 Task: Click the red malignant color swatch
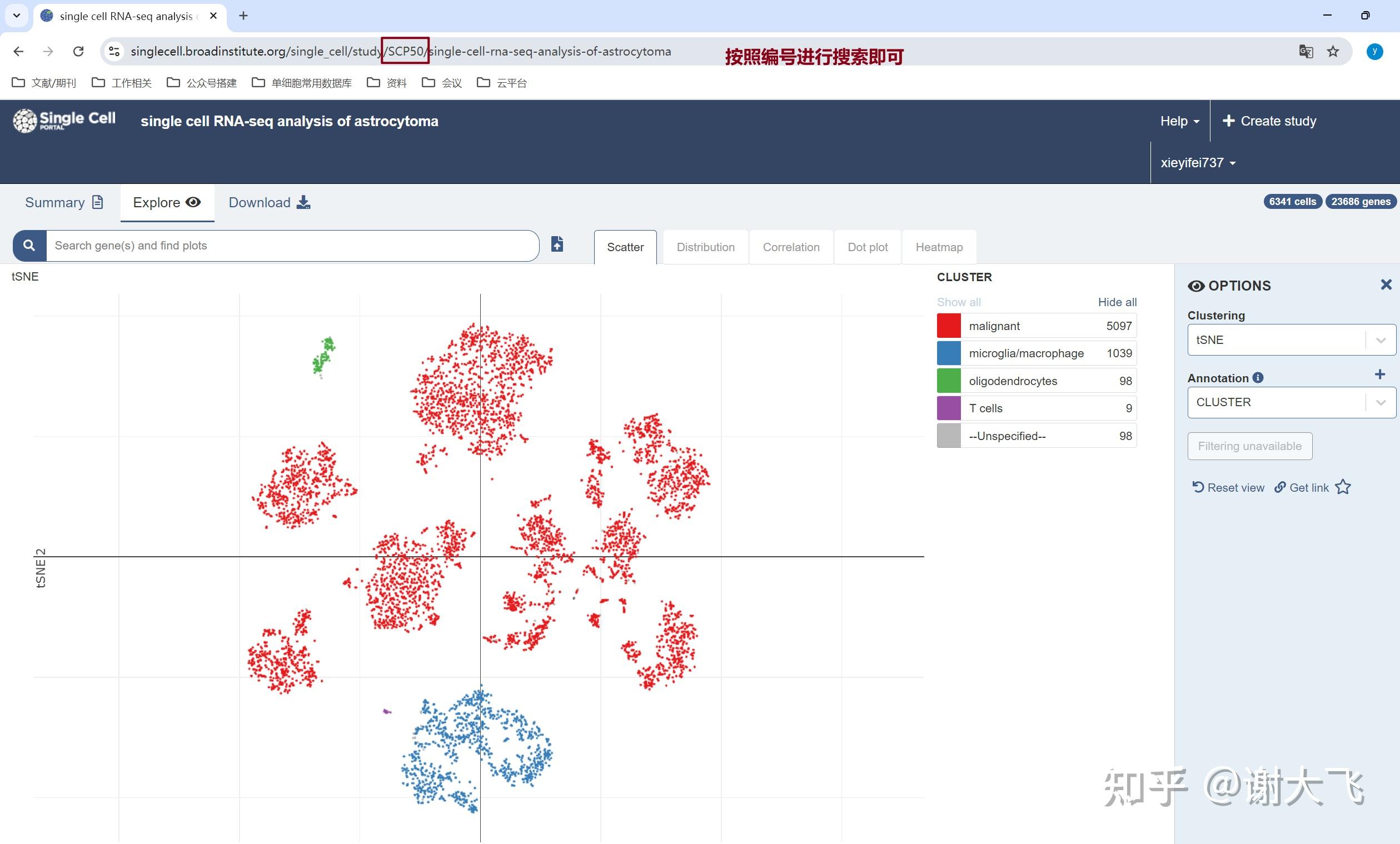[948, 326]
